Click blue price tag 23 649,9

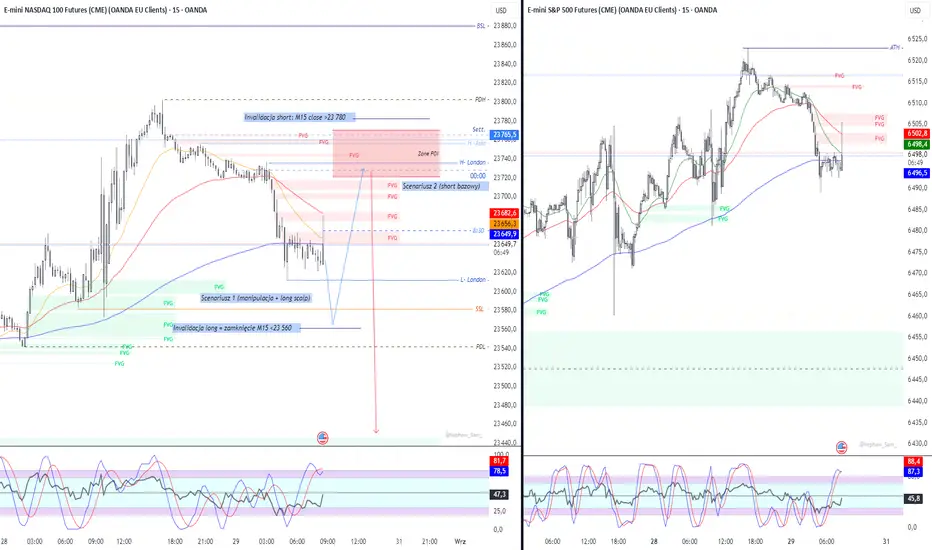click(505, 234)
